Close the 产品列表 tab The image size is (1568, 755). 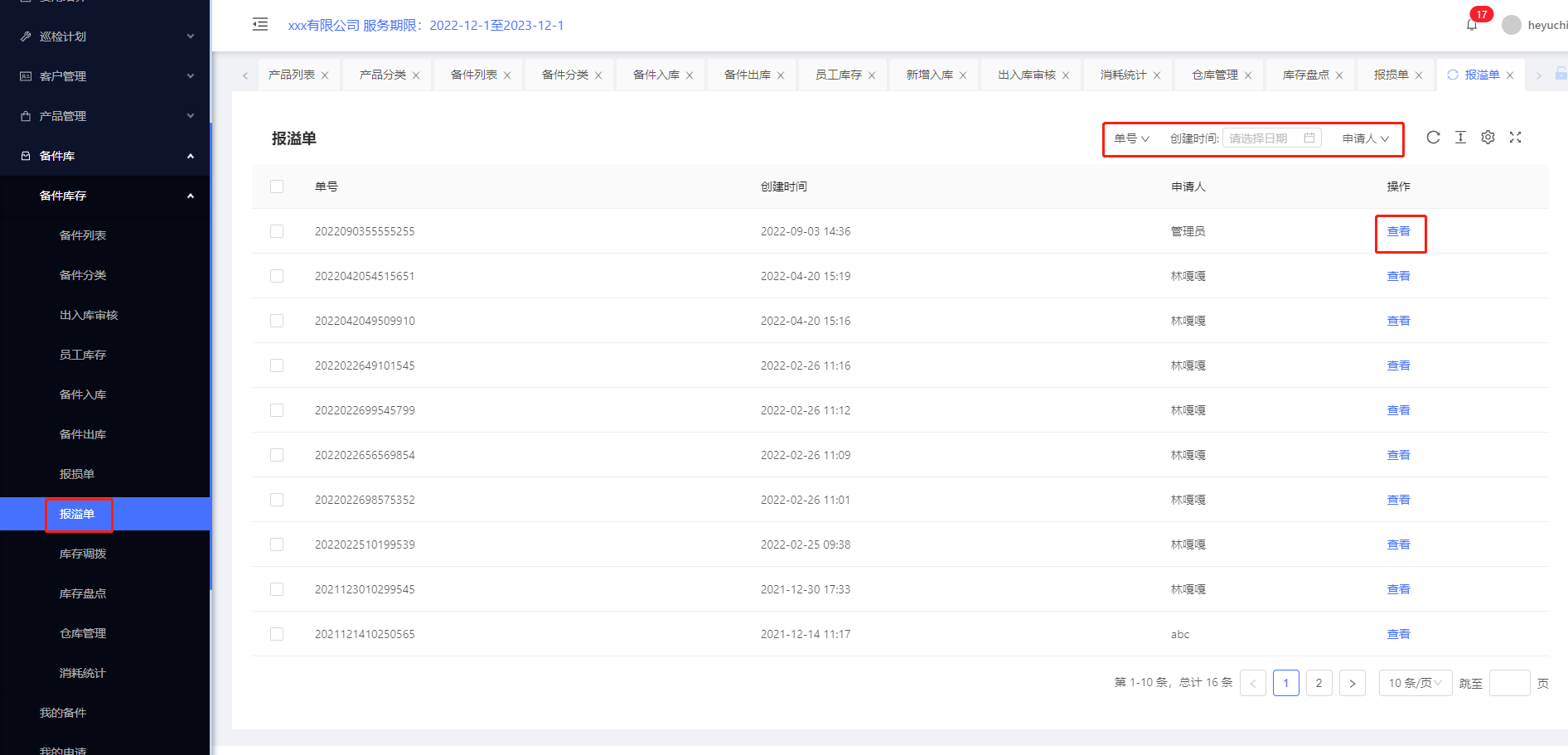325,75
